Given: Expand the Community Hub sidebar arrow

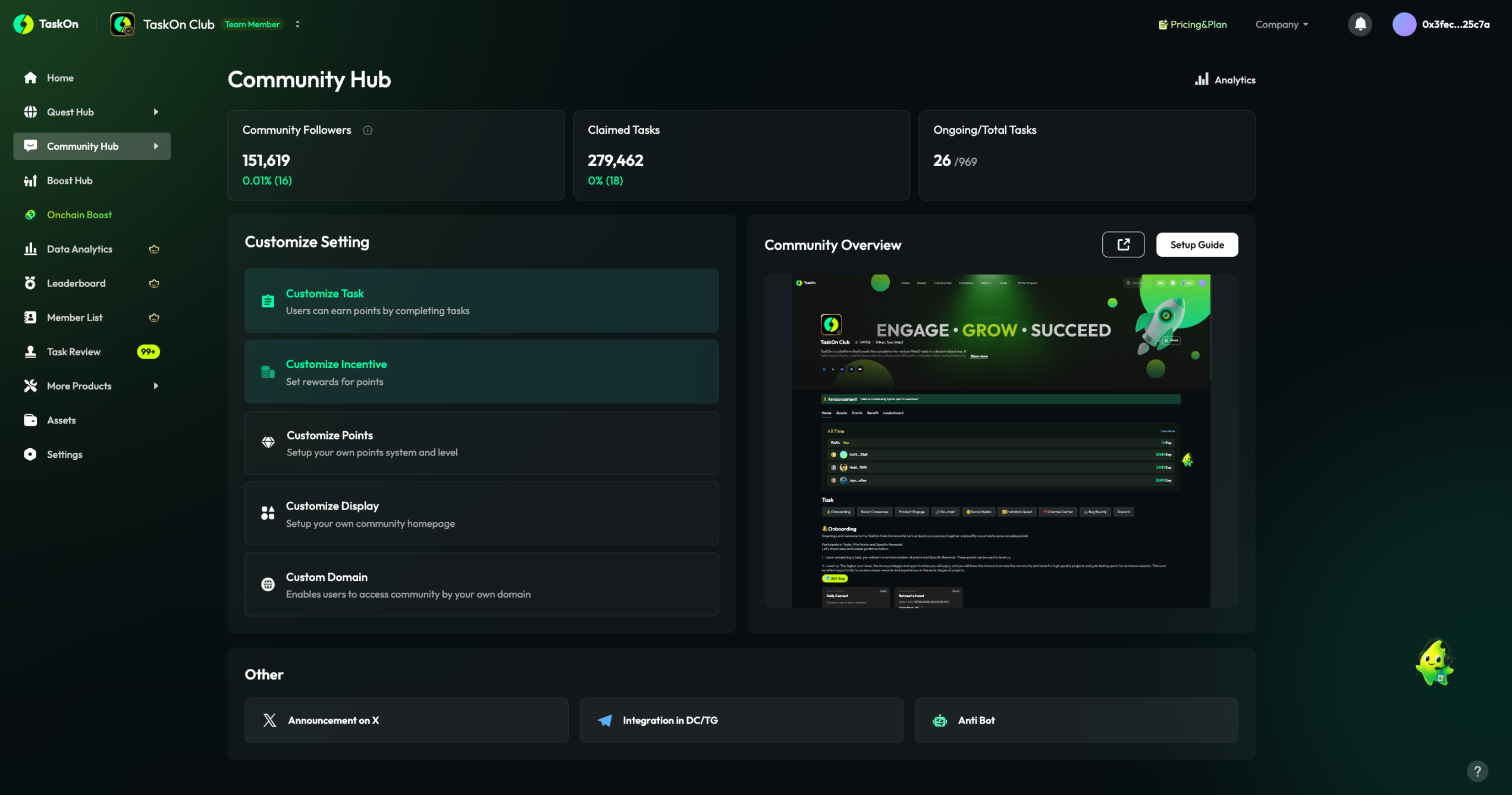Looking at the screenshot, I should [156, 146].
